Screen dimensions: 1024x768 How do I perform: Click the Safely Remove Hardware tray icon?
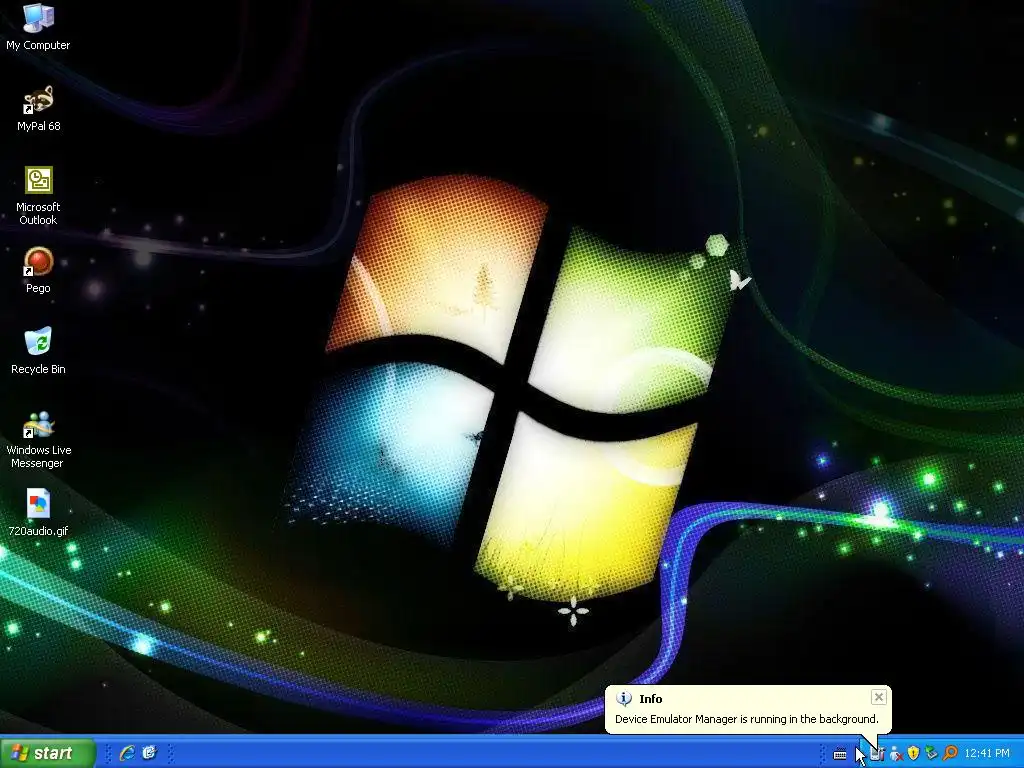point(932,754)
